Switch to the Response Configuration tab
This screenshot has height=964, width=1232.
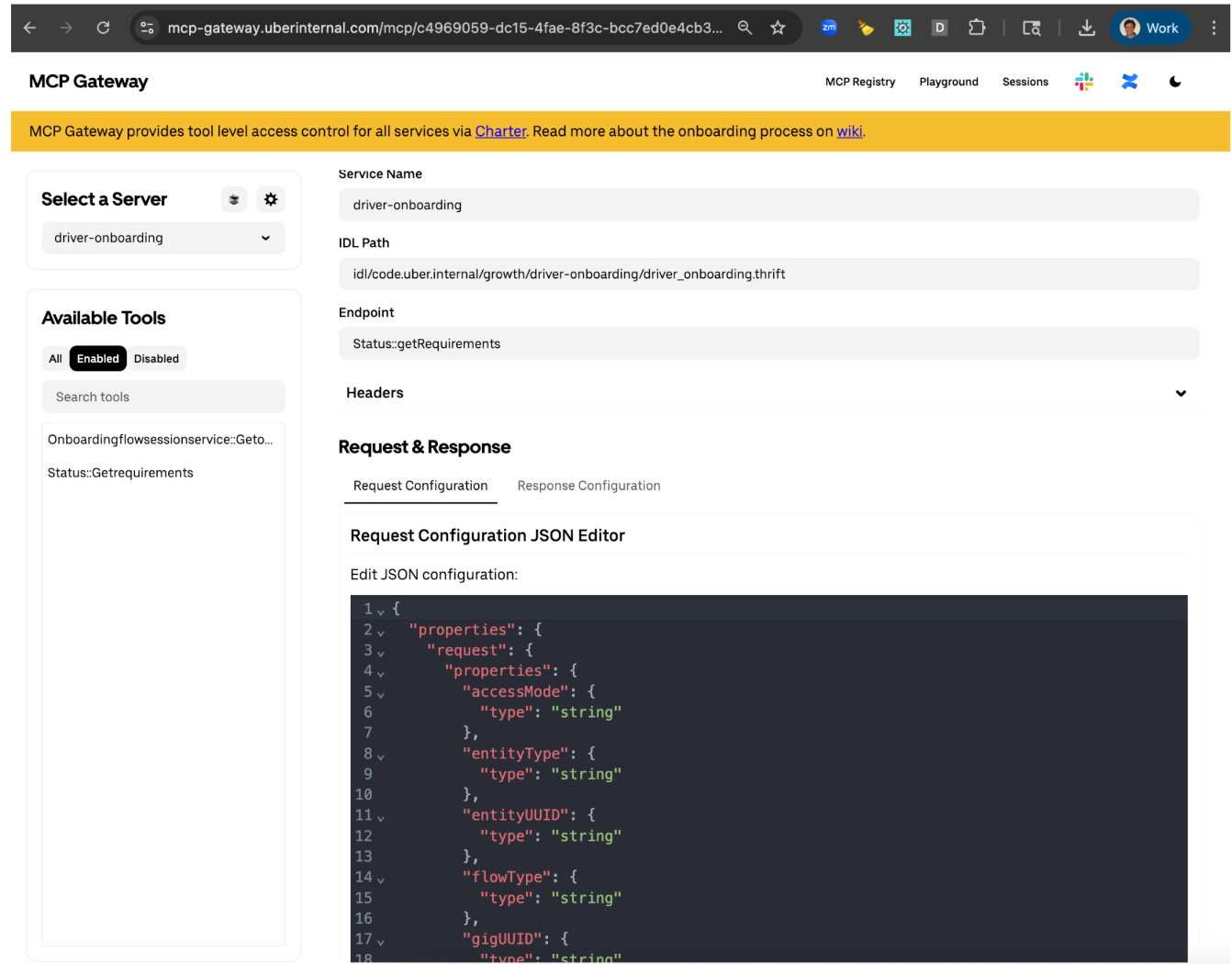click(x=588, y=486)
